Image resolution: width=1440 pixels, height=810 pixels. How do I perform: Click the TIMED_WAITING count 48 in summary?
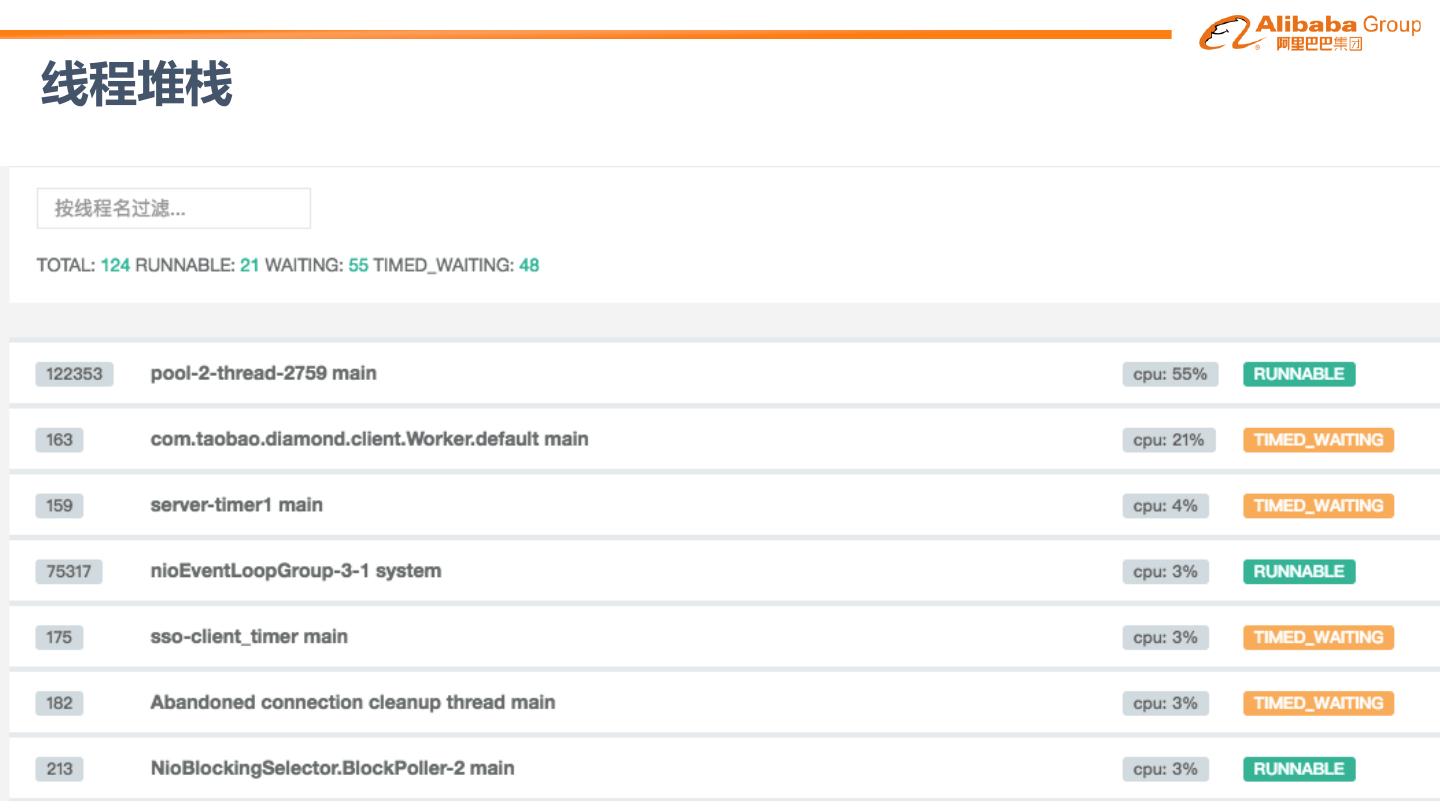529,265
